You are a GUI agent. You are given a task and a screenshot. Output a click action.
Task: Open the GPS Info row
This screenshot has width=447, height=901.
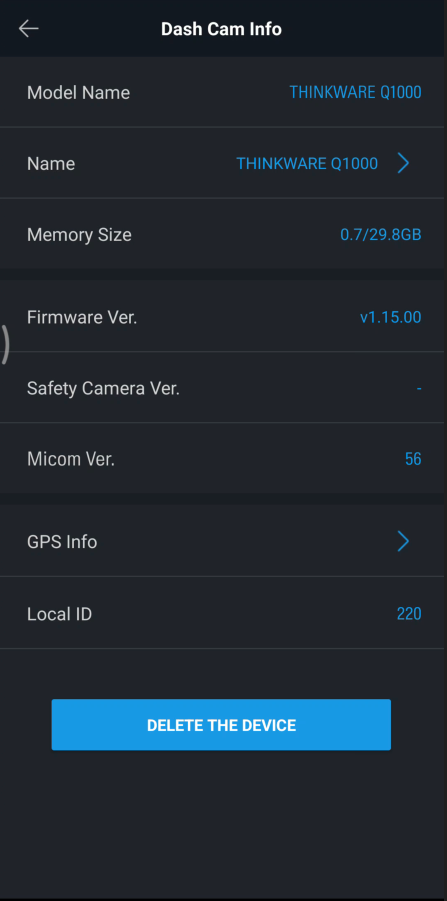[224, 541]
